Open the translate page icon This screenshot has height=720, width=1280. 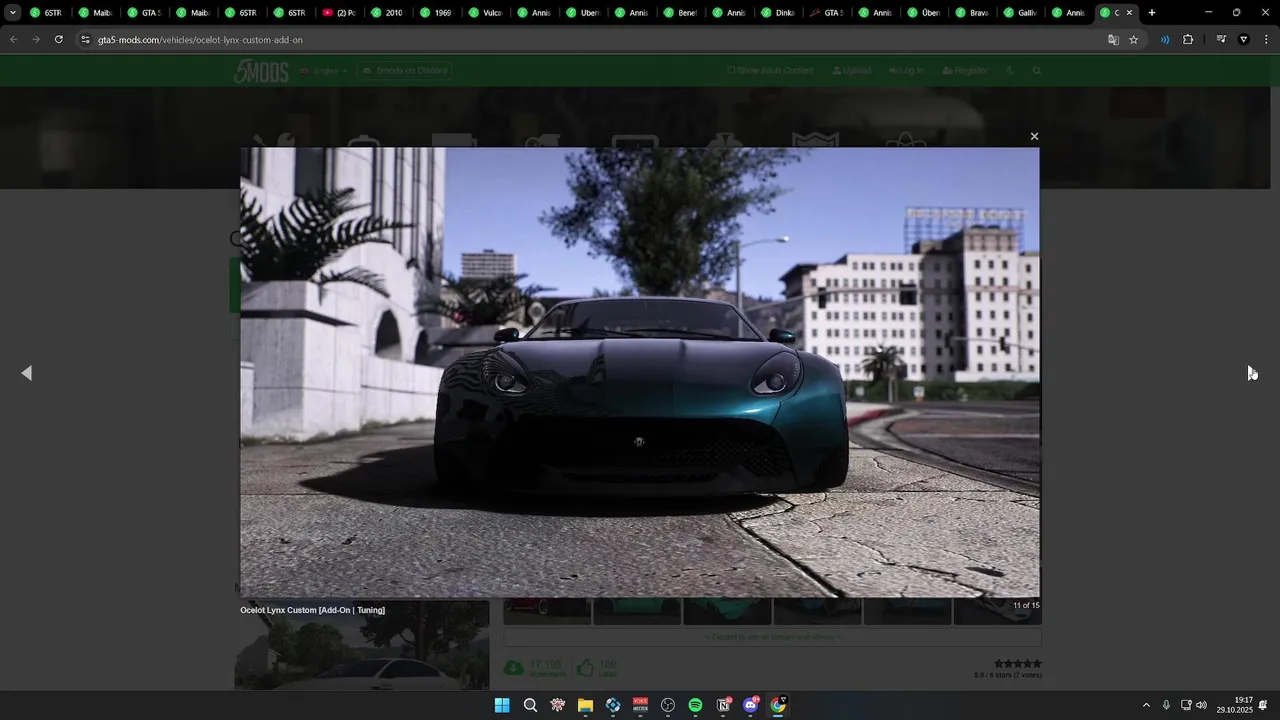[1113, 40]
